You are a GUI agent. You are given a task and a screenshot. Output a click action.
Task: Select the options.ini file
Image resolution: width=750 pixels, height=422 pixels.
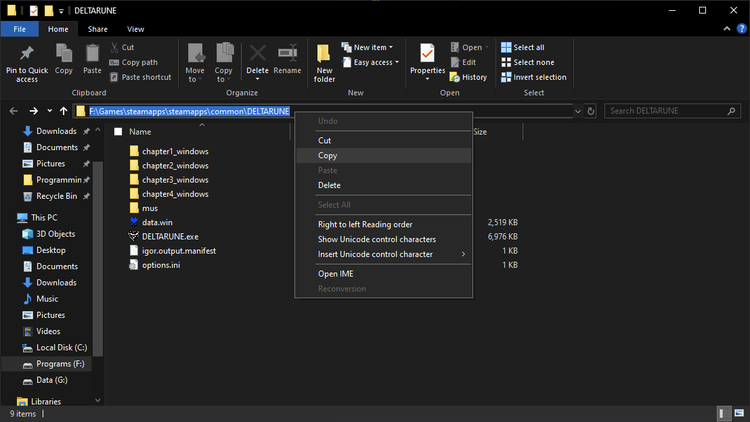pos(155,265)
